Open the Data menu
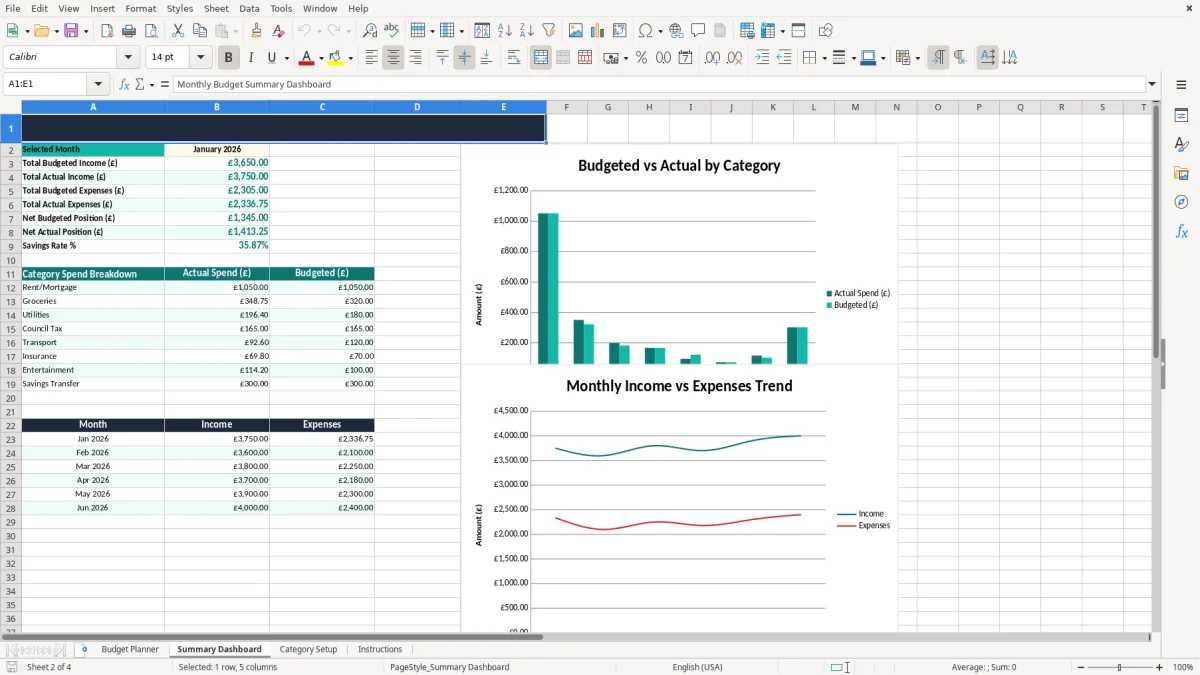1200x675 pixels. click(249, 8)
